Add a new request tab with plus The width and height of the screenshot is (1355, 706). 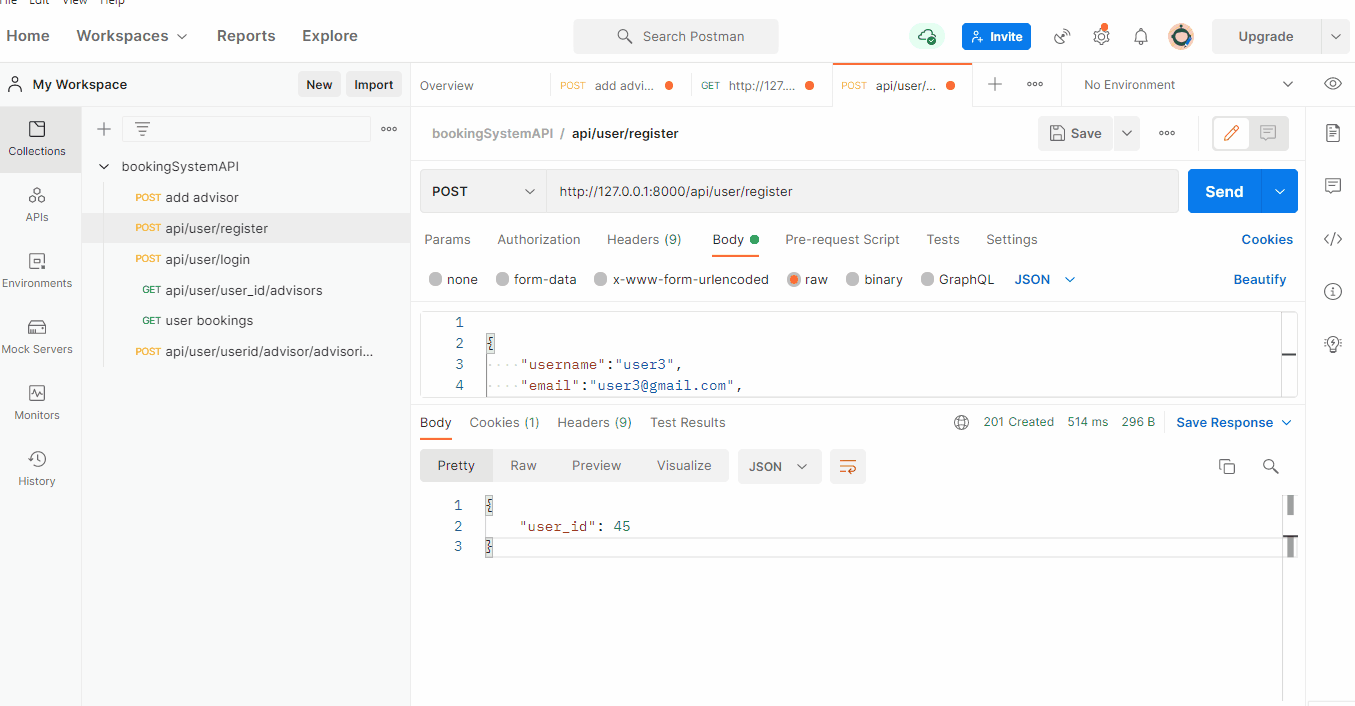995,85
